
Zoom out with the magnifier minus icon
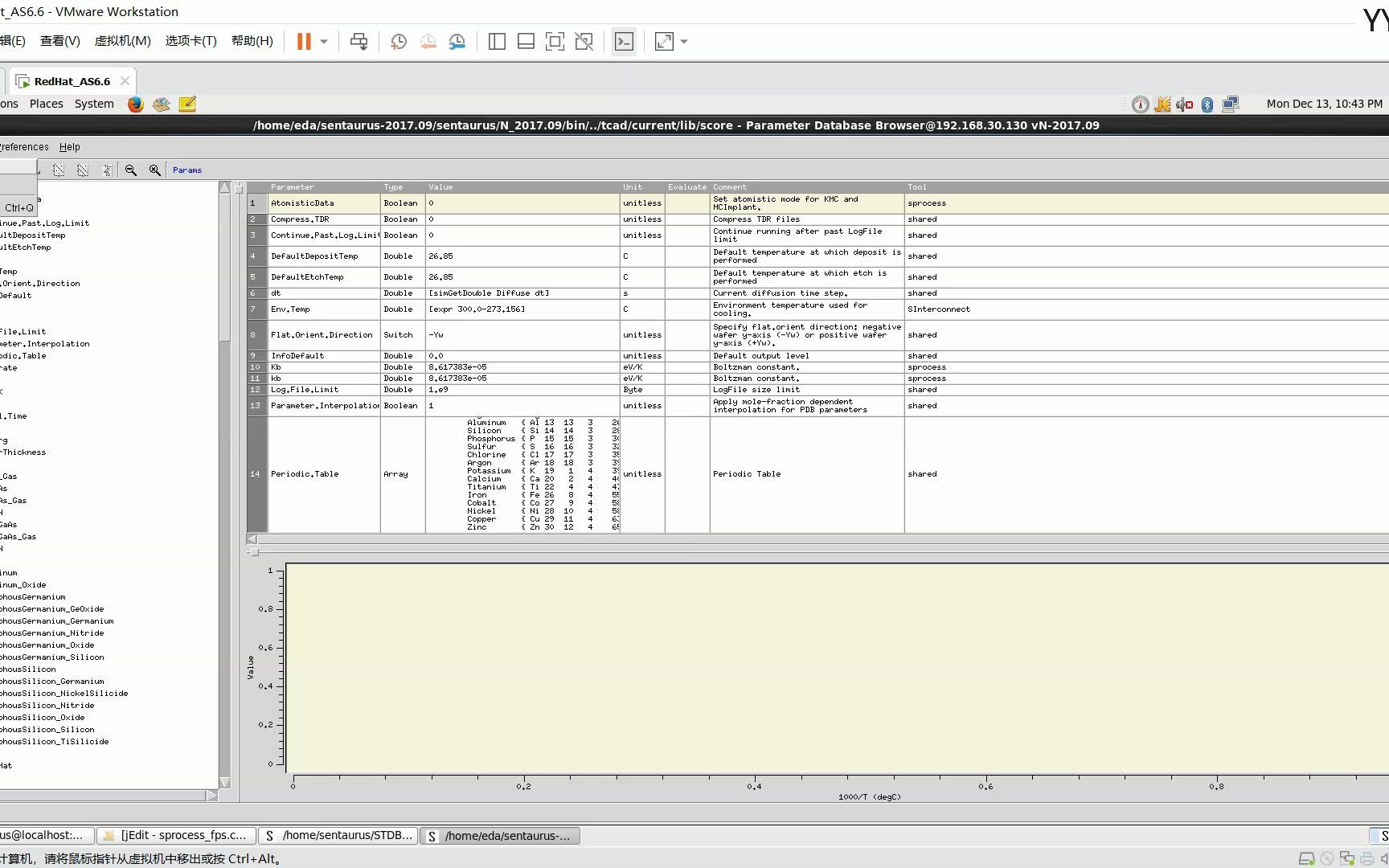[131, 170]
